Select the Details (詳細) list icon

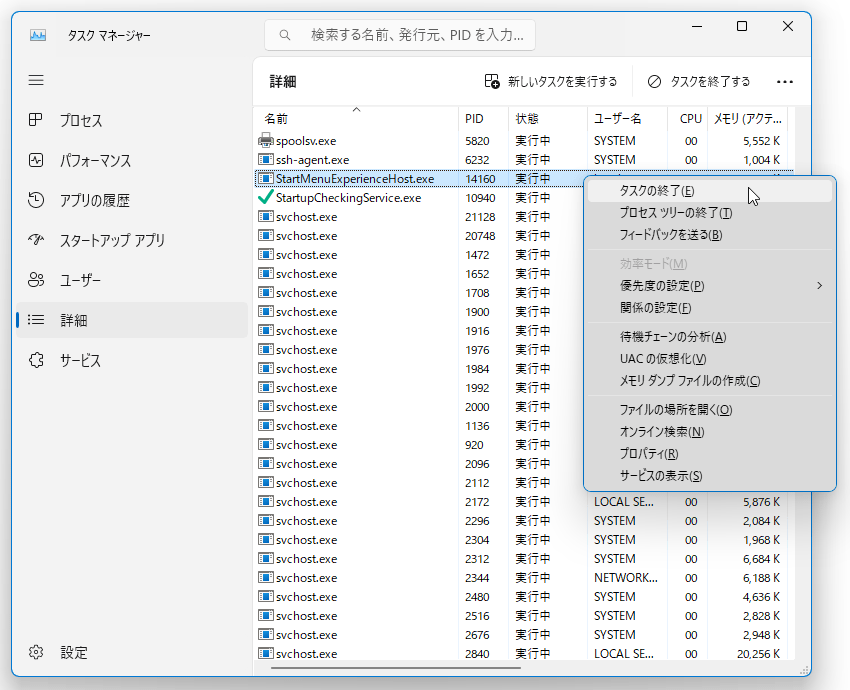click(x=36, y=320)
